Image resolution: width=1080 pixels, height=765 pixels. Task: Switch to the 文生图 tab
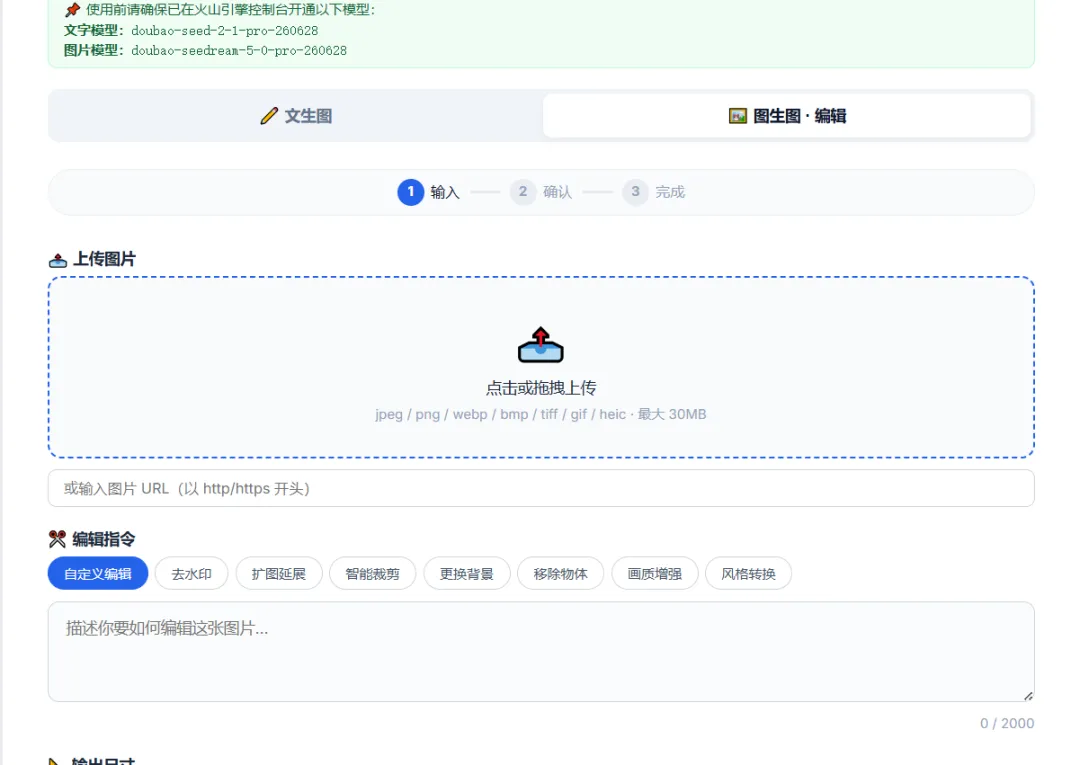tap(297, 116)
